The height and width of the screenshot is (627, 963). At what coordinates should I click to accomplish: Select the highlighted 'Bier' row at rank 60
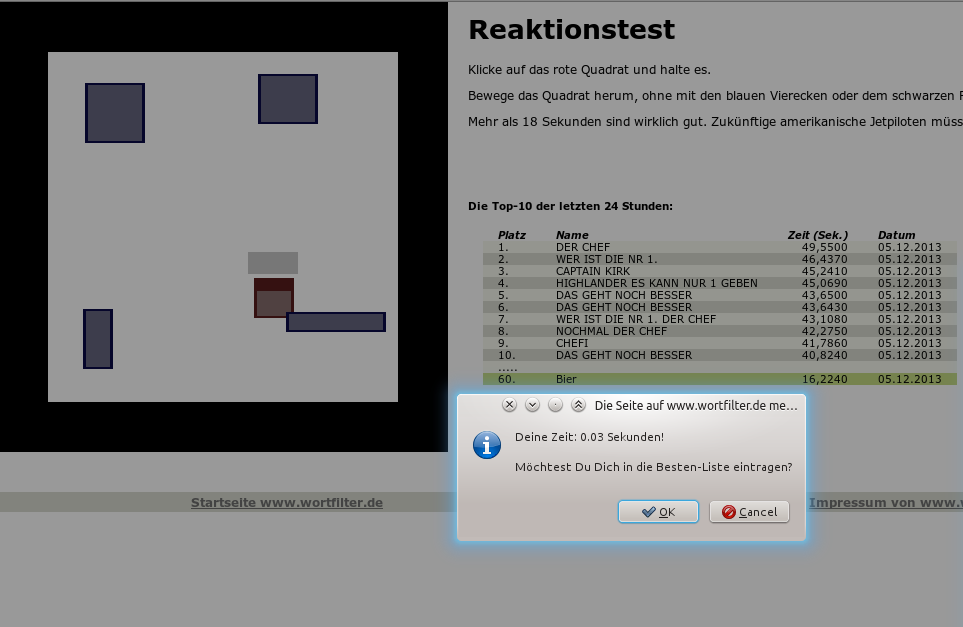719,379
